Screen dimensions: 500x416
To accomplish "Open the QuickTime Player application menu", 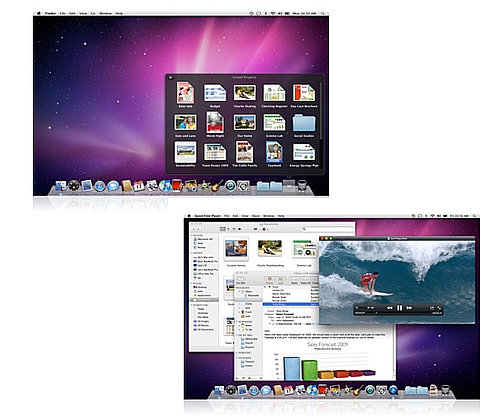I will click(x=208, y=216).
